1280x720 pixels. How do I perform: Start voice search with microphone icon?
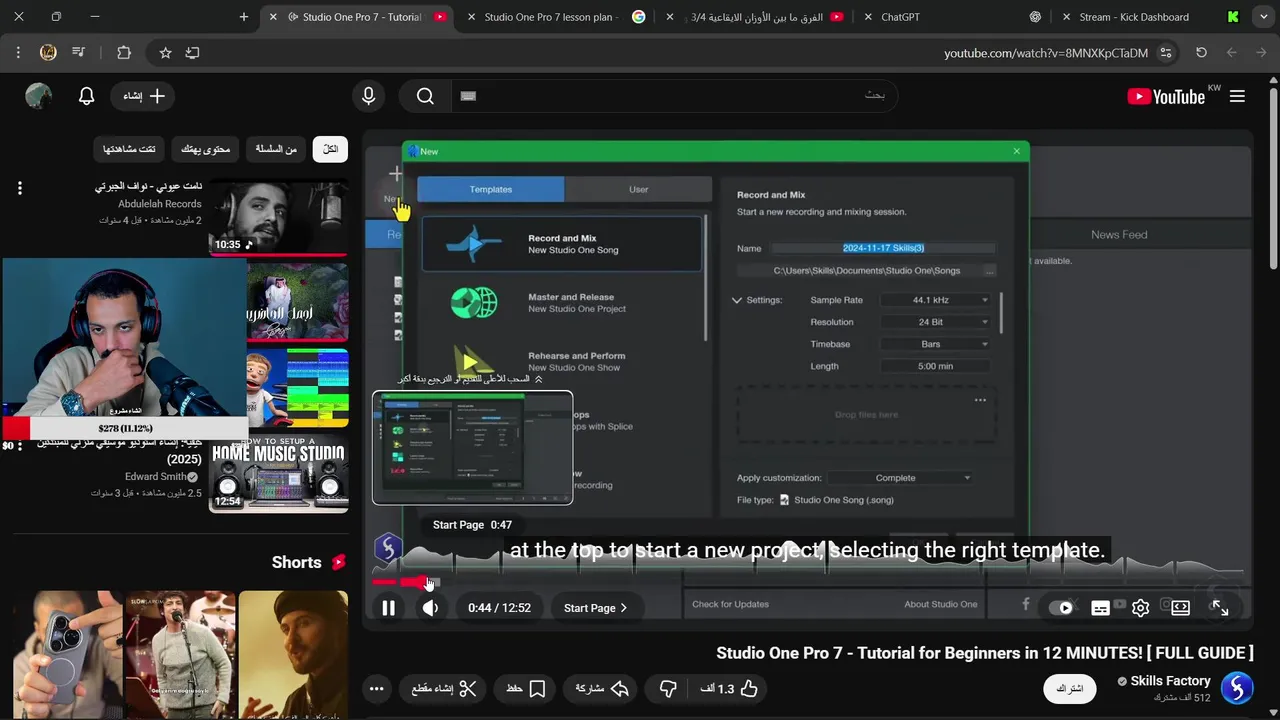point(368,96)
